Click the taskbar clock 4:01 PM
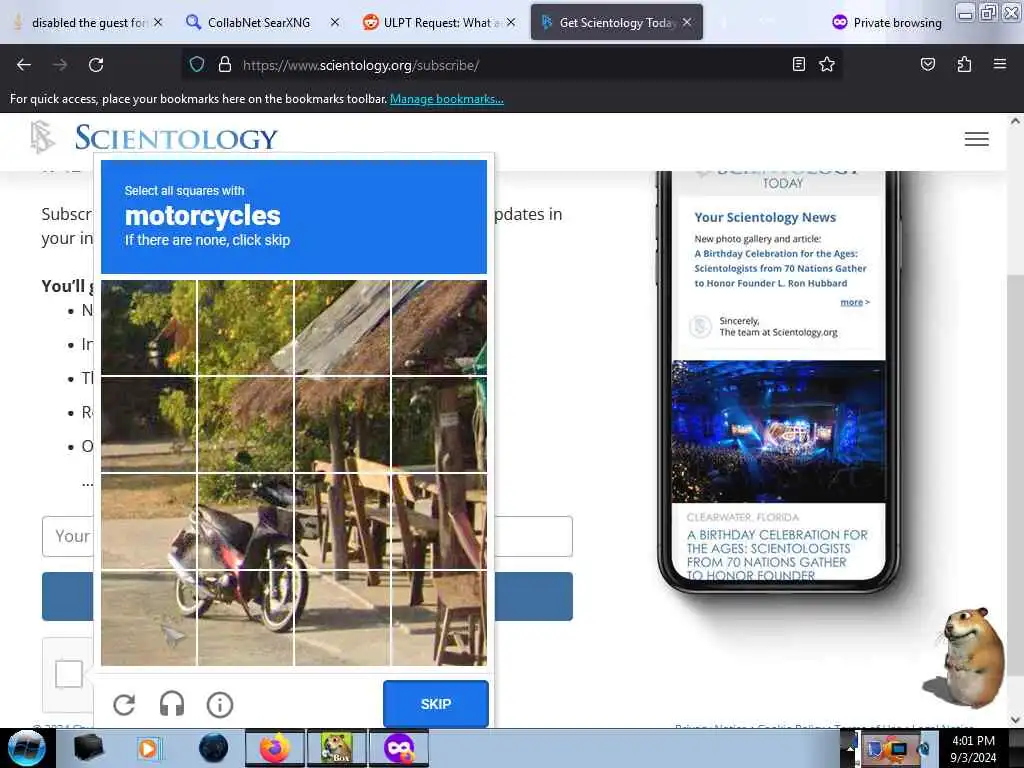This screenshot has width=1024, height=768. click(974, 741)
